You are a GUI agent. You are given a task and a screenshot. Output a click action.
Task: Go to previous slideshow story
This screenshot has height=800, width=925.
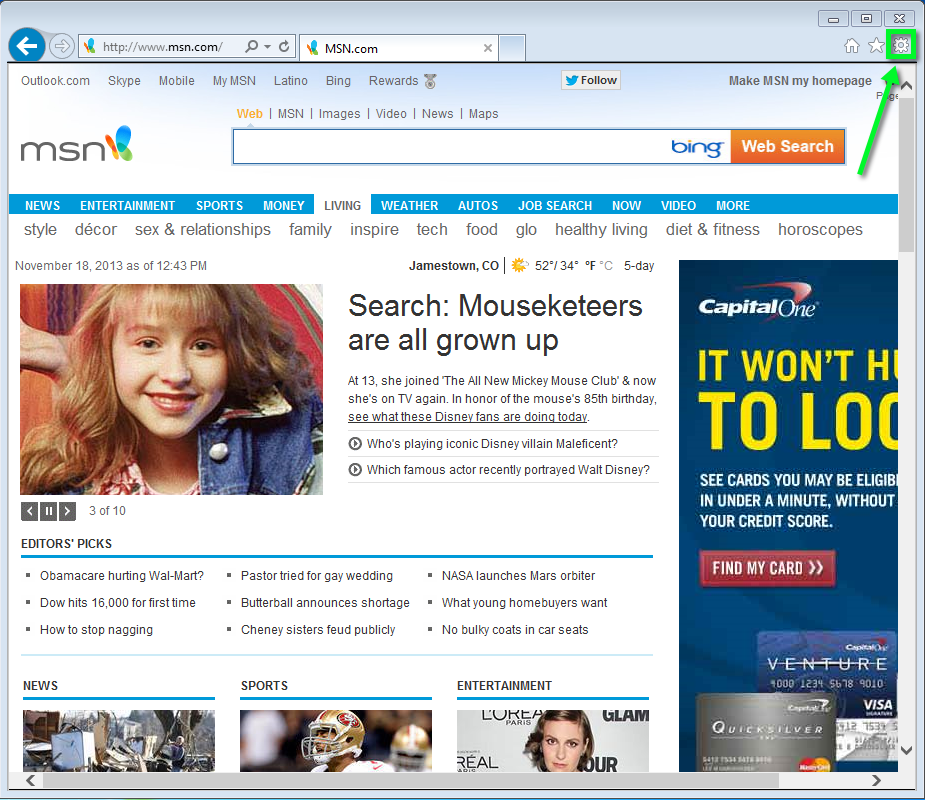pos(30,511)
